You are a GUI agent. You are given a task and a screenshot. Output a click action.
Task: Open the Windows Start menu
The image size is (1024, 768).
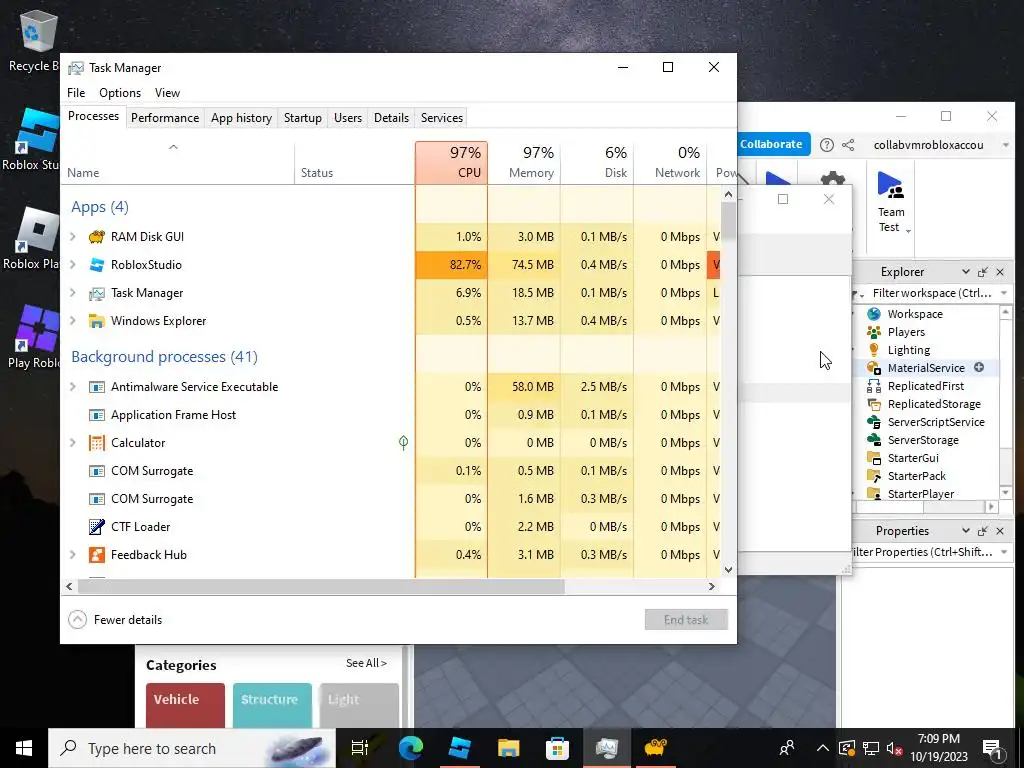click(x=24, y=748)
